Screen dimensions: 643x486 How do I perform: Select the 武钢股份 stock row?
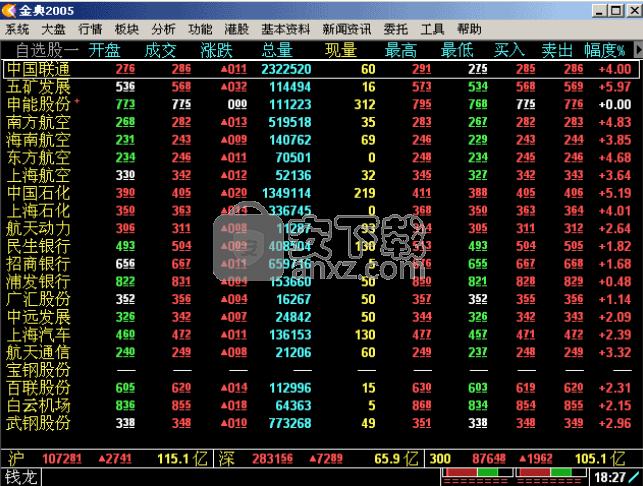coord(321,423)
